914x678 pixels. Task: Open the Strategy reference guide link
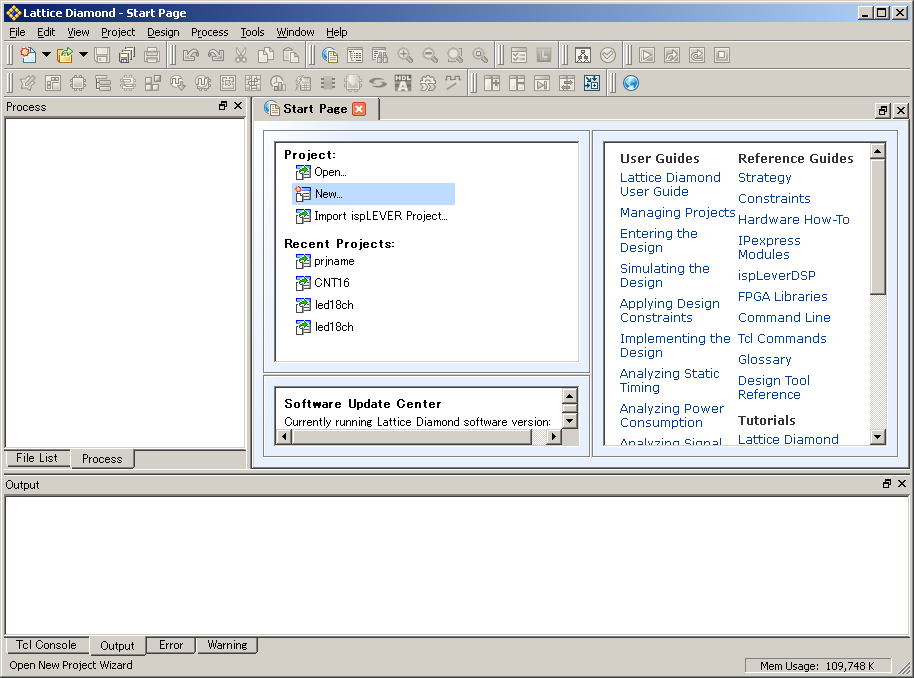pos(765,177)
